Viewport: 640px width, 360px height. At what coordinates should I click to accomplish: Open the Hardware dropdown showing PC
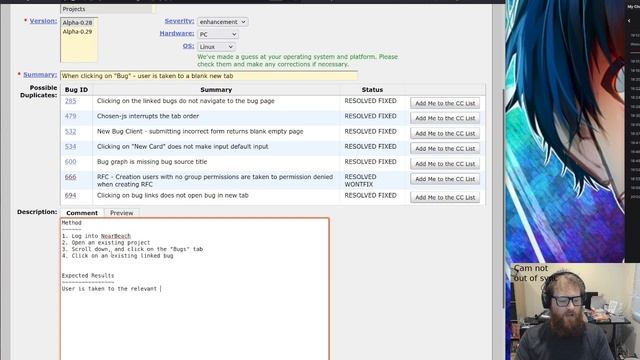pos(218,34)
